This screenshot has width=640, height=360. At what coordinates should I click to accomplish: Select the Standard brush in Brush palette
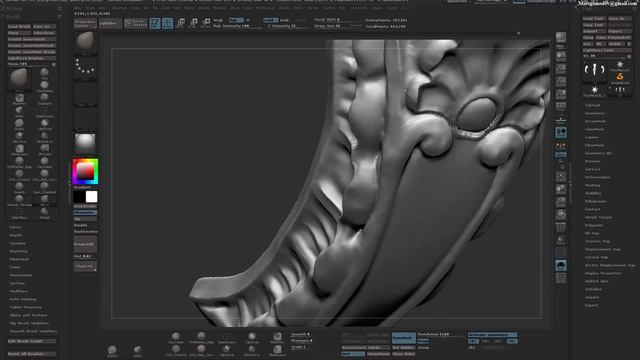(44, 99)
